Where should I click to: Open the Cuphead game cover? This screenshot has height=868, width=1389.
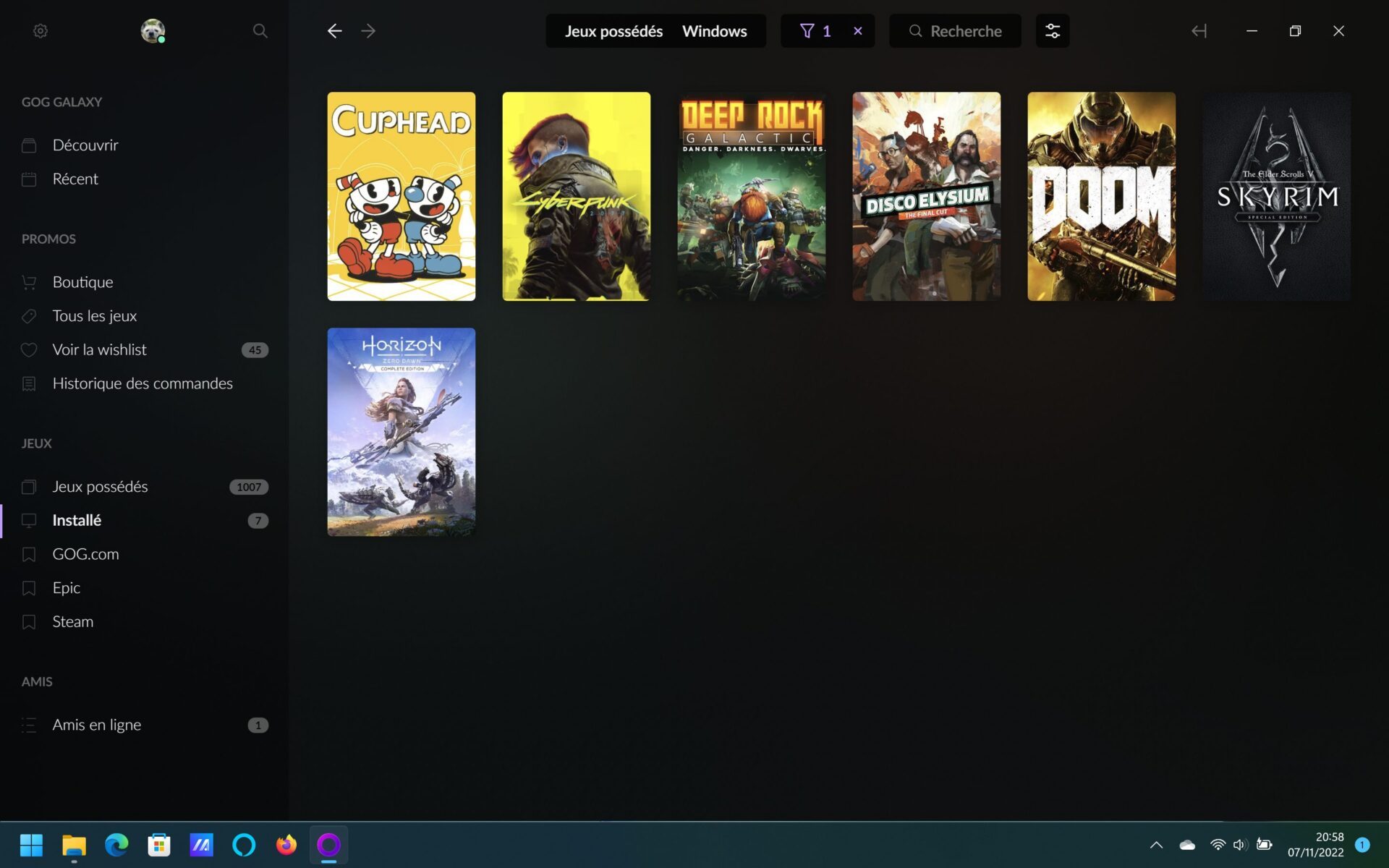coord(402,196)
